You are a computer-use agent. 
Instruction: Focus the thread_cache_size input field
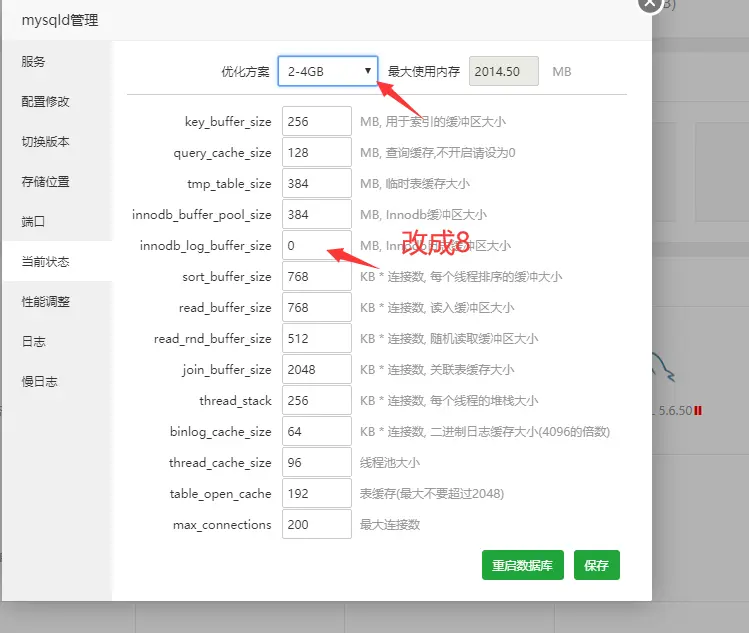point(316,463)
